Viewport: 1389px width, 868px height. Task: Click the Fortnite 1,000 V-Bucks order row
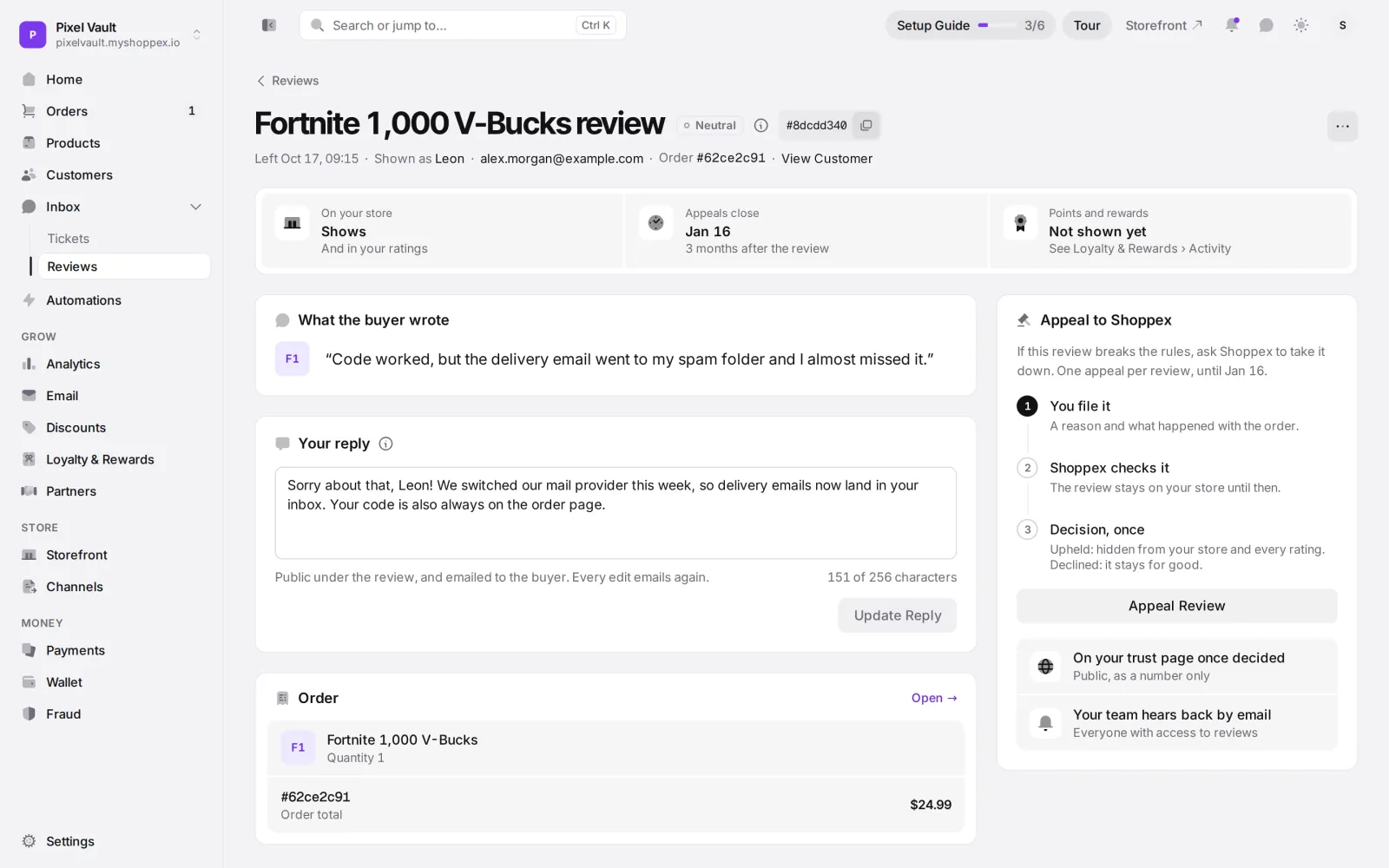pos(616,747)
